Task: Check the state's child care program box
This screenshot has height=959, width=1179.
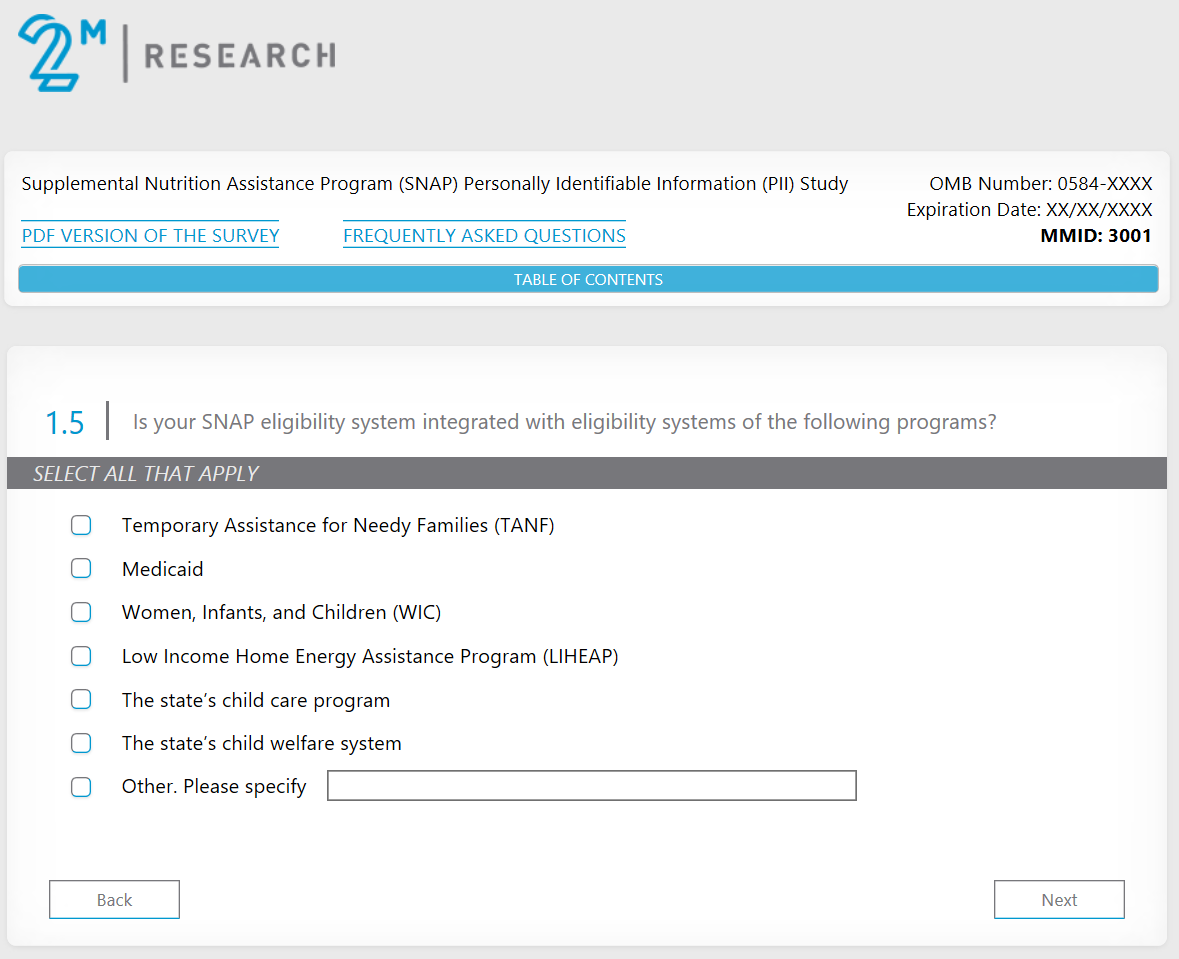Action: pyautogui.click(x=81, y=700)
